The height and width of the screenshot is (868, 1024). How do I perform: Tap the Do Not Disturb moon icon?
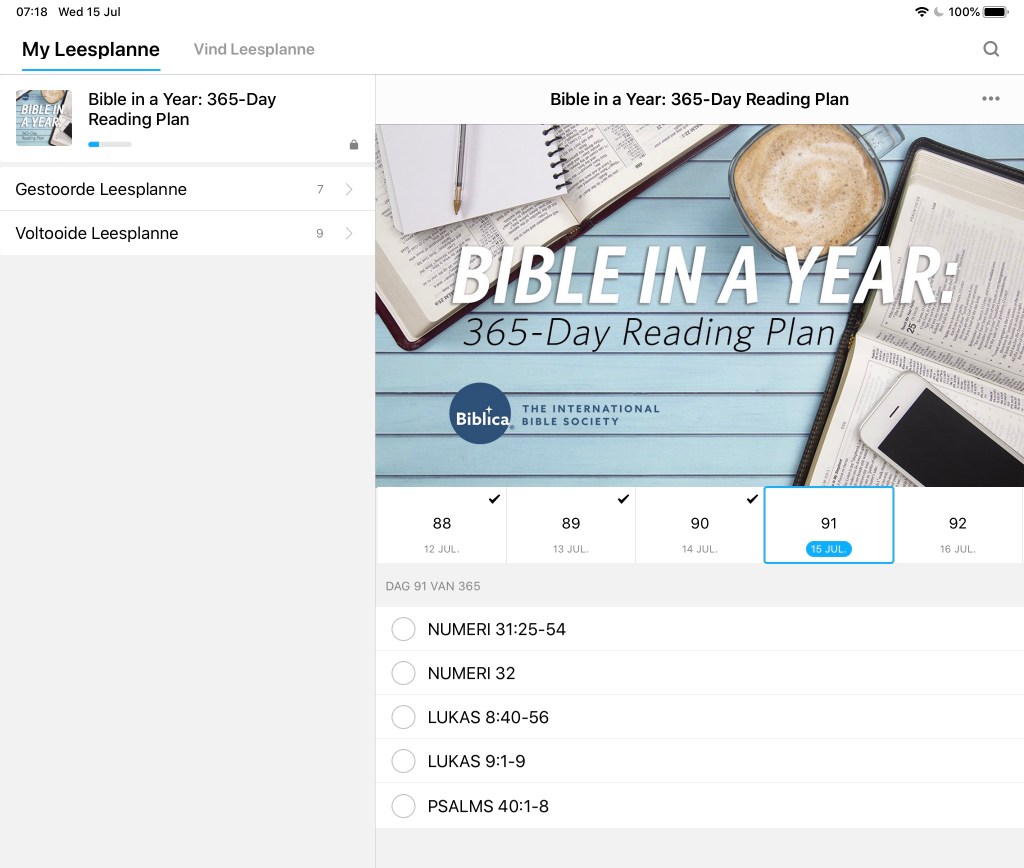tap(938, 12)
